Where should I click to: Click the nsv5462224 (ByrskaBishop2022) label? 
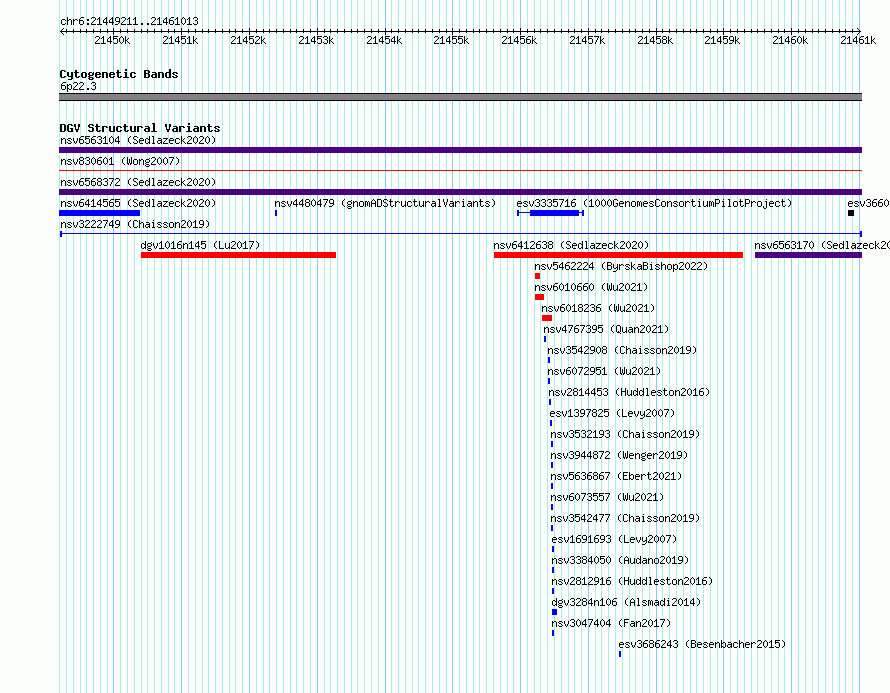(621, 266)
